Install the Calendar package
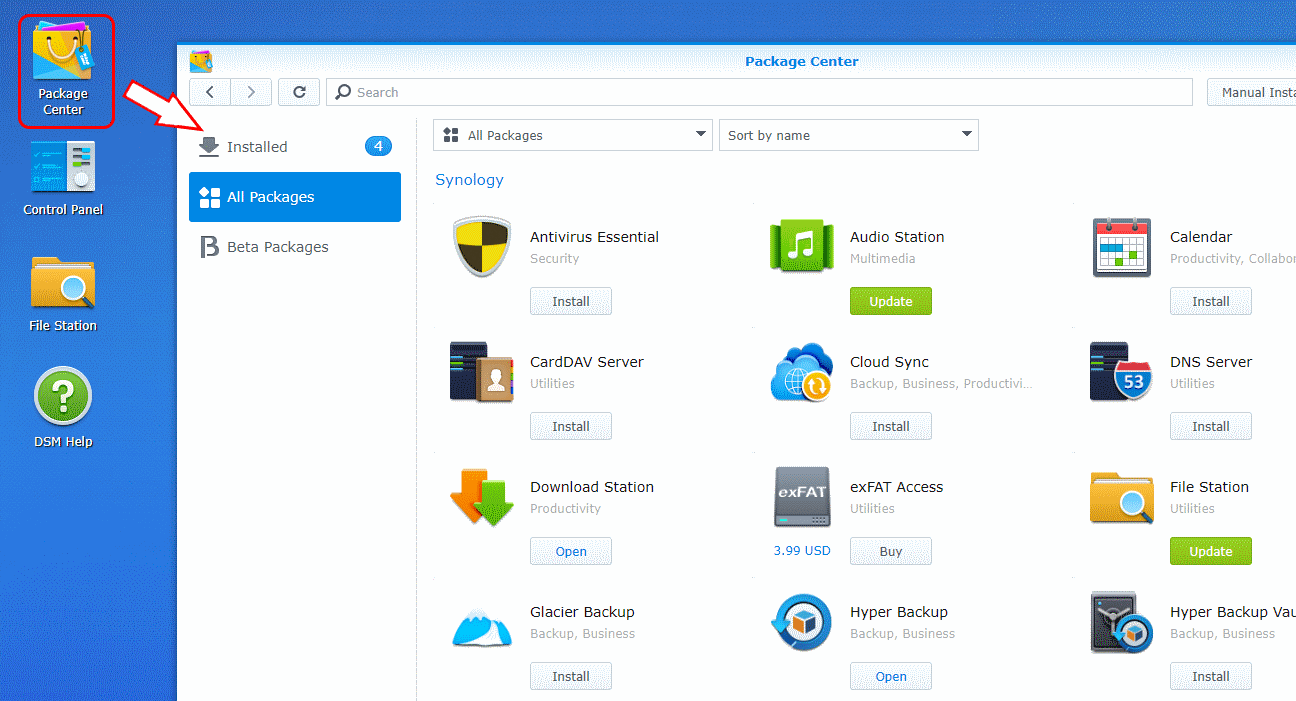The image size is (1296, 701). (x=1211, y=301)
